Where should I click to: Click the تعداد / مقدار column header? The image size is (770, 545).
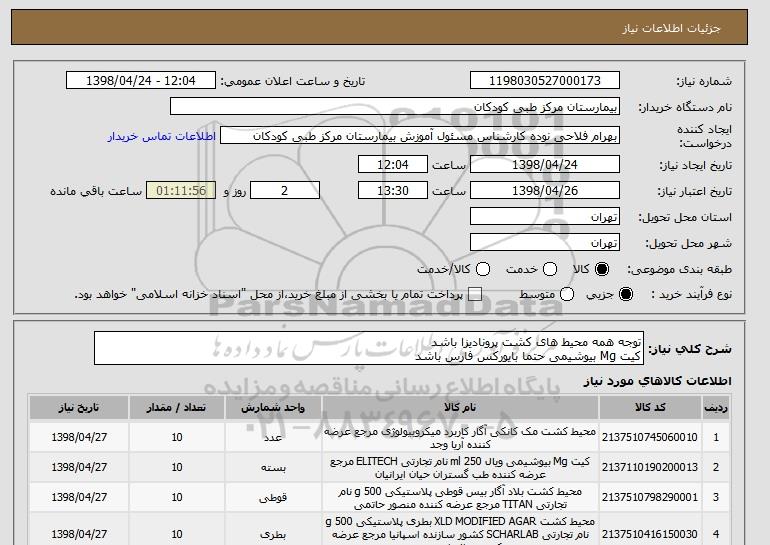177,408
